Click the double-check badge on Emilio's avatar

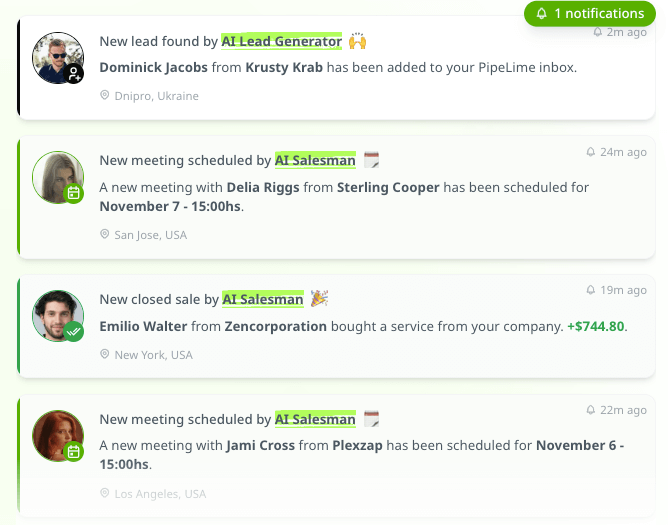(x=74, y=331)
